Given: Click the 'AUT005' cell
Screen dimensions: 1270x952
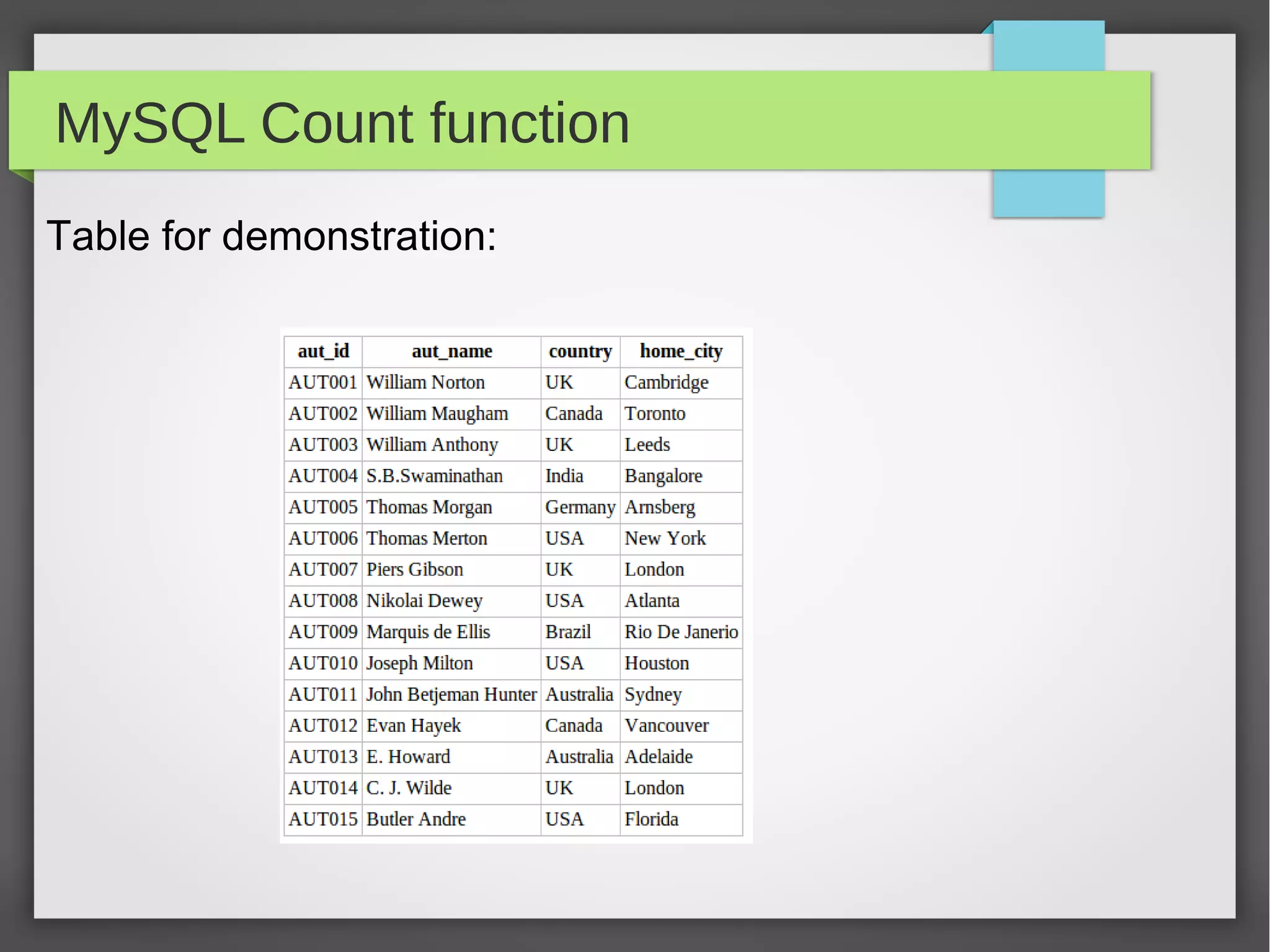Looking at the screenshot, I should click(323, 507).
